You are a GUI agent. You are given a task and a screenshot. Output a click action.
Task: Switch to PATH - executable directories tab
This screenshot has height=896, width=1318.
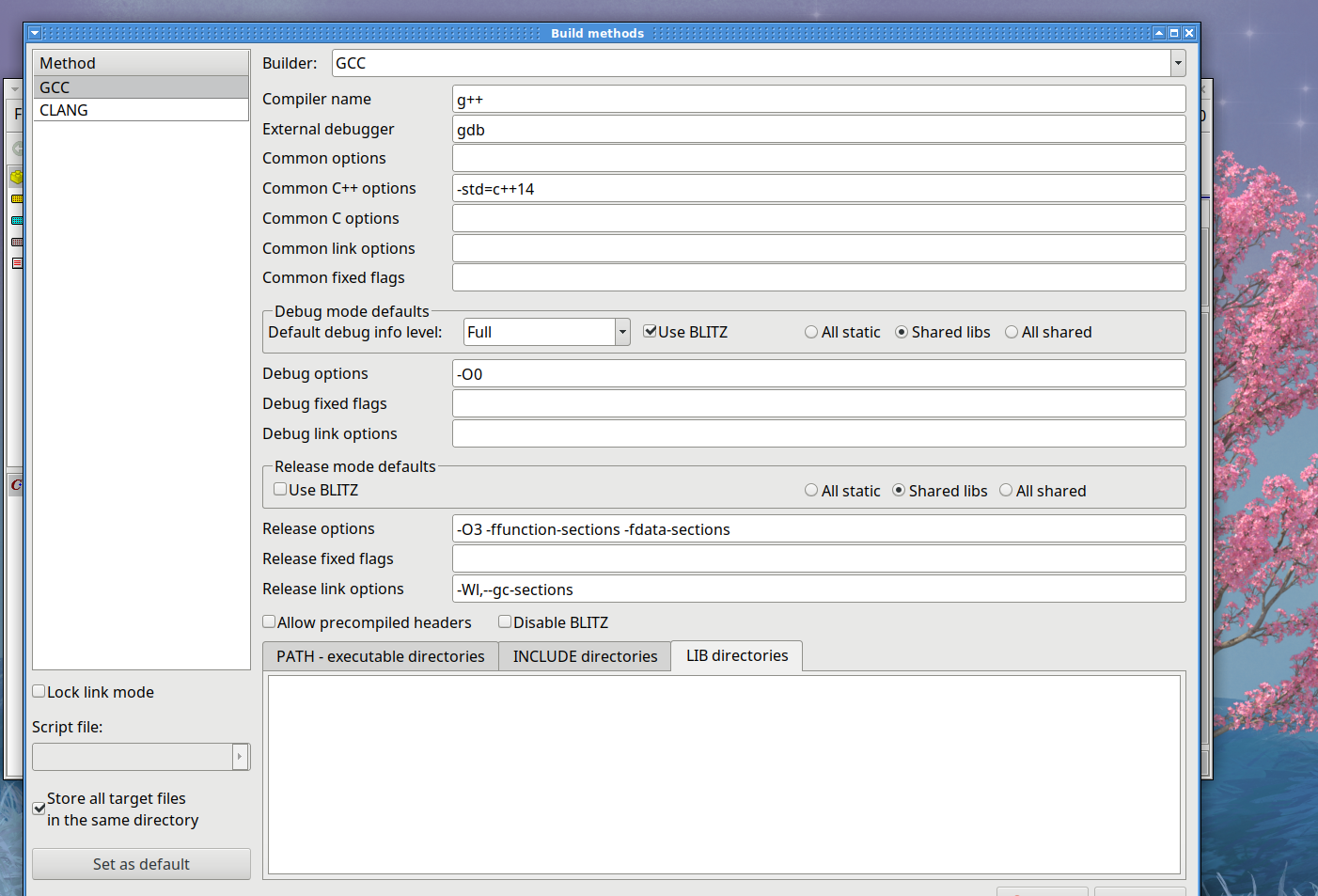pyautogui.click(x=380, y=656)
